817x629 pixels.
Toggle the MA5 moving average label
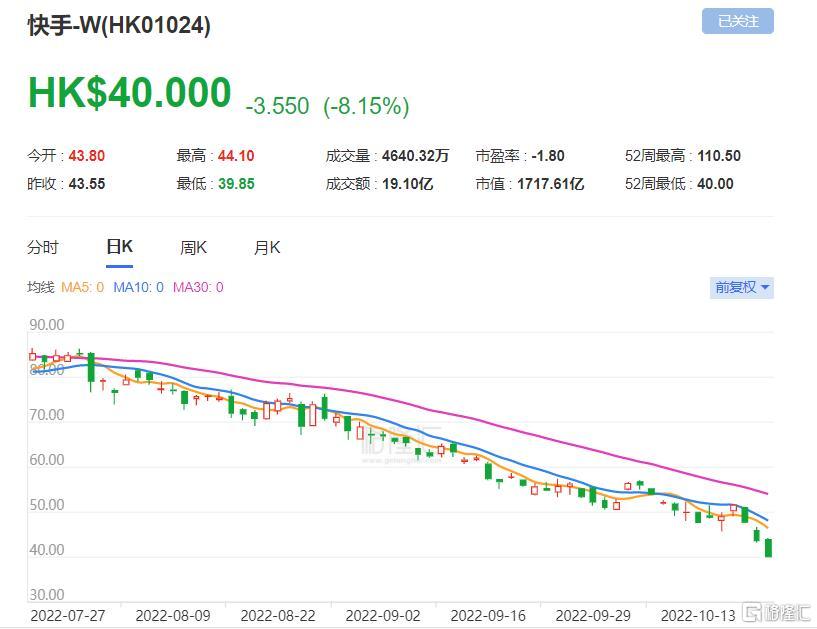82,287
